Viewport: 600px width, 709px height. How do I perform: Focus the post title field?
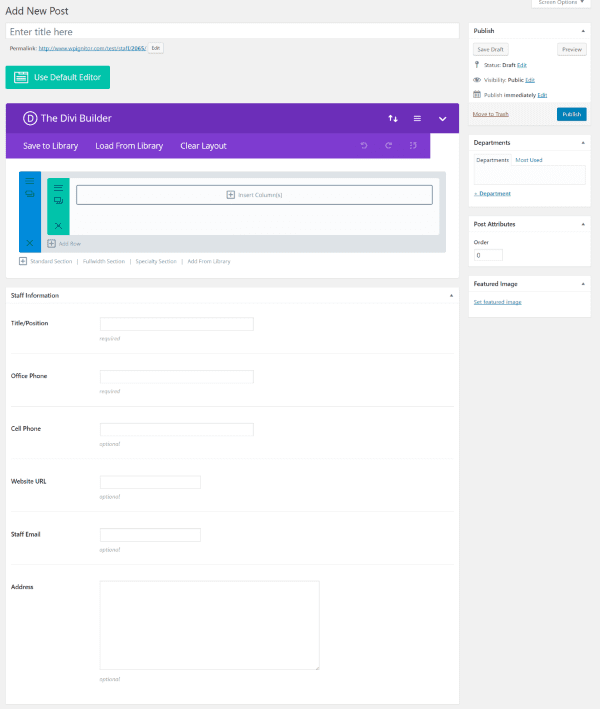pos(232,31)
